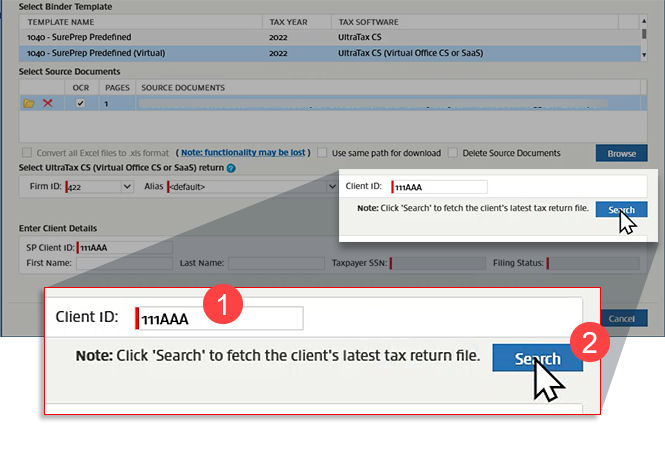Expand the Alias dropdown
This screenshot has height=451, width=665.
(332, 187)
